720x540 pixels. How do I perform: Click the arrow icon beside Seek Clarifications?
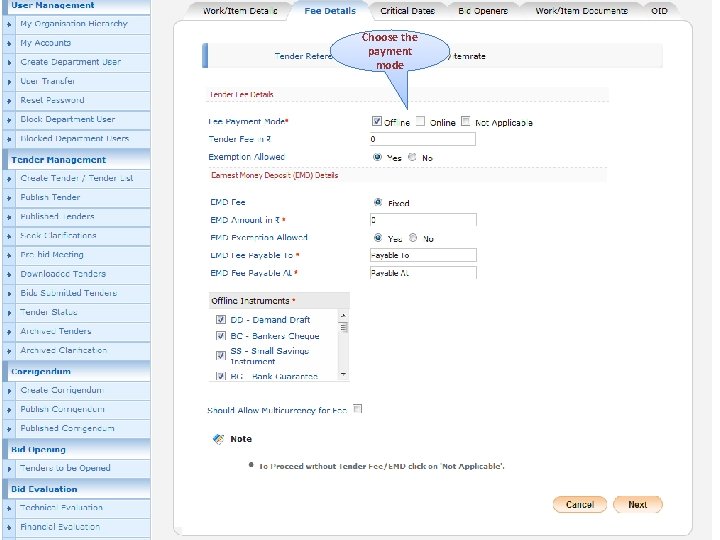click(x=9, y=236)
